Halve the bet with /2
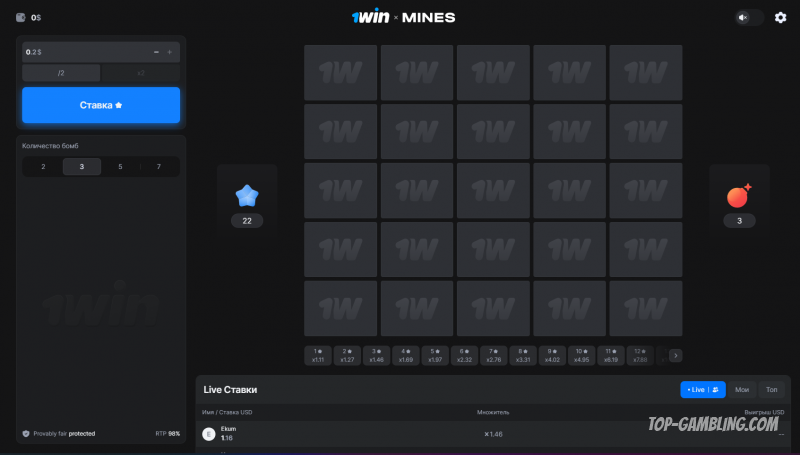Screen dimensions: 800x455 61,73
